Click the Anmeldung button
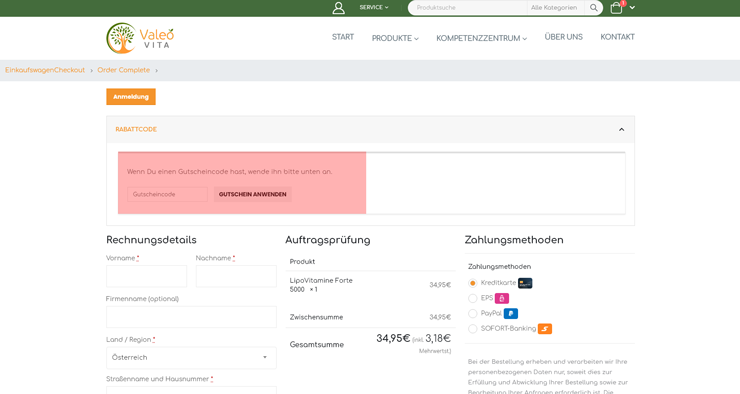This screenshot has height=394, width=740. click(x=131, y=97)
